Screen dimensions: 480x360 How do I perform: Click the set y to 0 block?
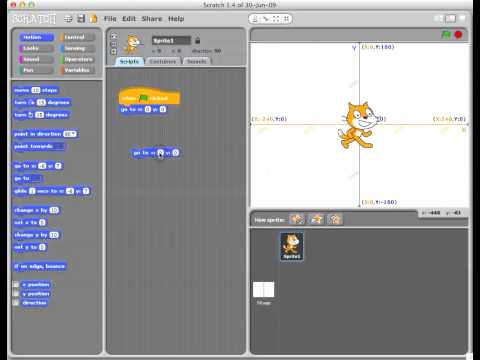point(30,247)
